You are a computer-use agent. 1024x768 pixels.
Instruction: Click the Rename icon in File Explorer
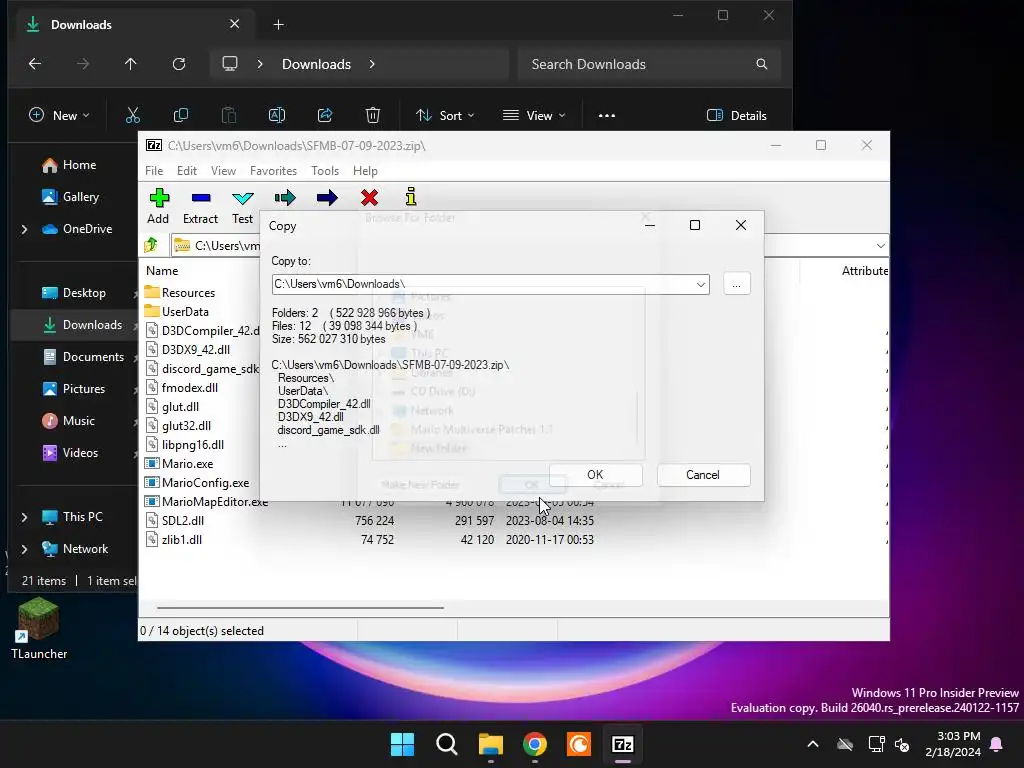click(277, 116)
